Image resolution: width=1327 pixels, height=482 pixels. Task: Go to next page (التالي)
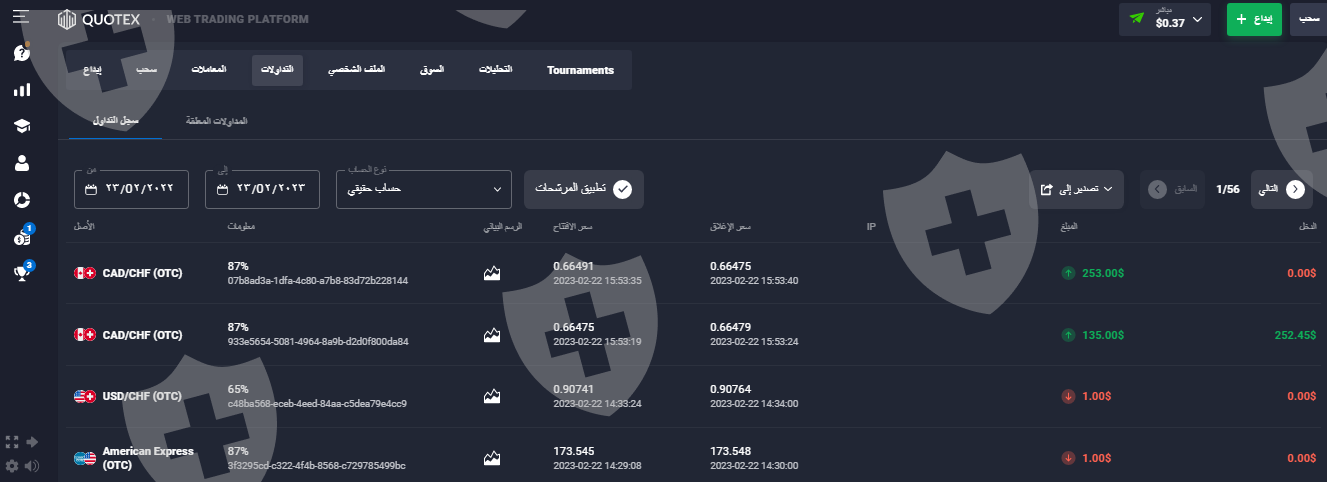pyautogui.click(x=1281, y=189)
